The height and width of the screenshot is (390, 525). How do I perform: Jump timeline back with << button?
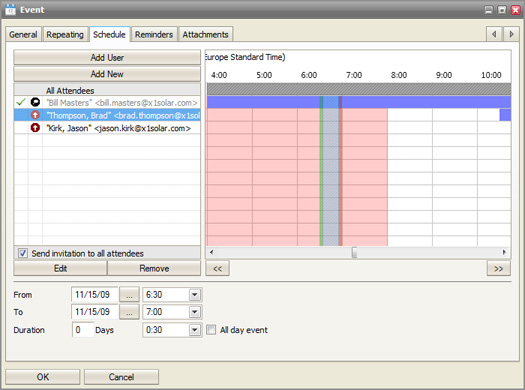(218, 268)
